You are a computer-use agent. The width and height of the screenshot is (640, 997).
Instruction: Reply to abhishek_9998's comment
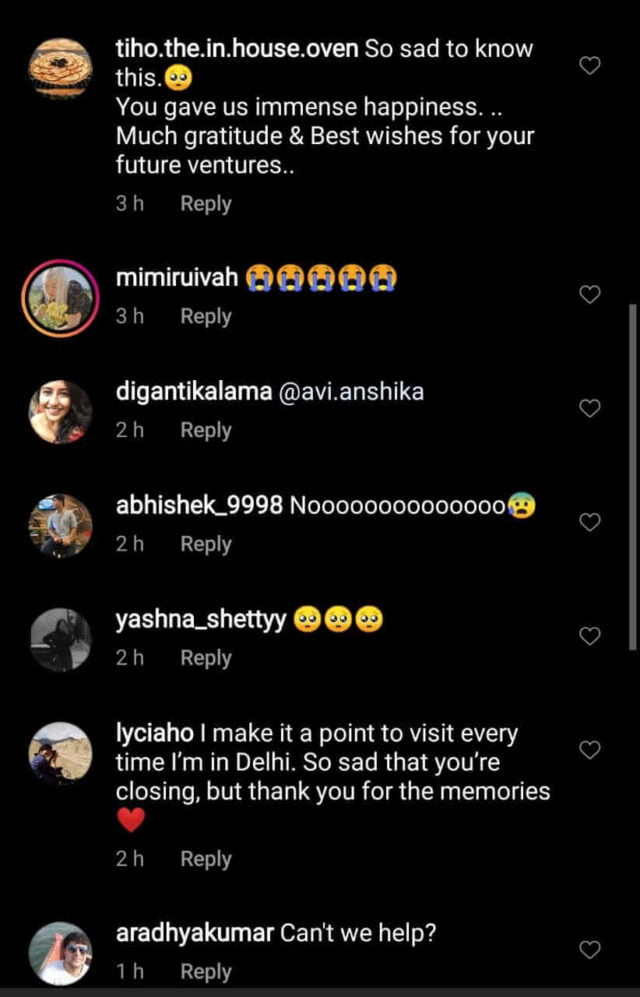[205, 545]
